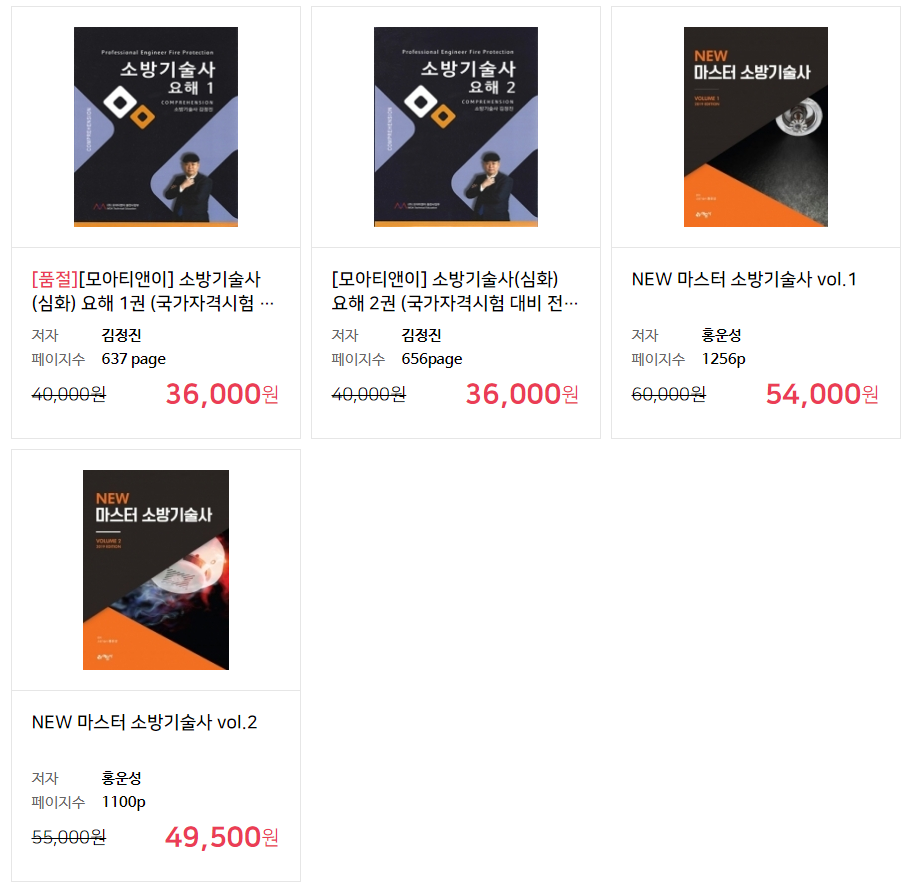This screenshot has height=882, width=902.
Task: Select the 36,000원 price of 요해 1권
Action: 222,394
